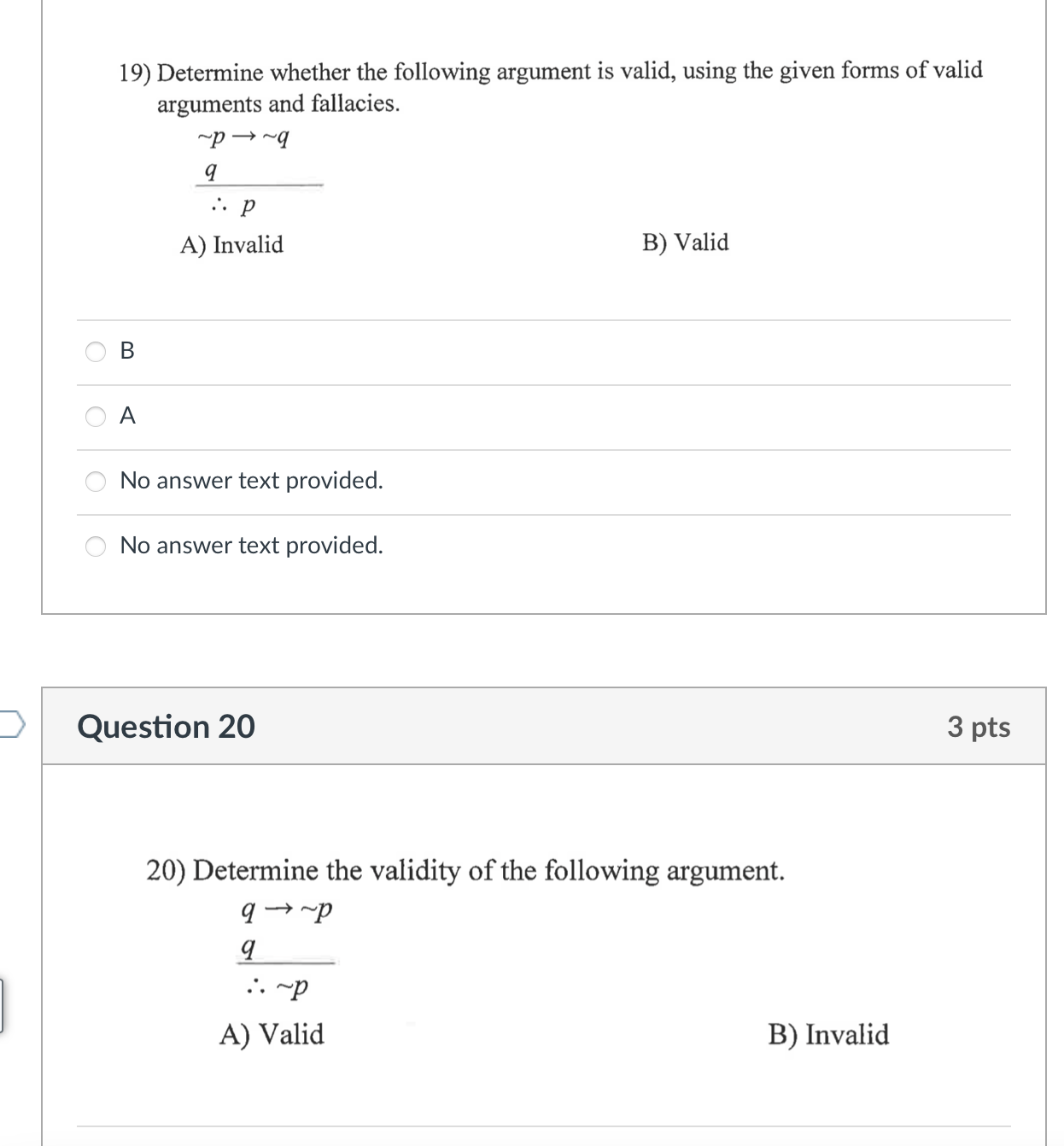Select radio button for answer A

pos(94,416)
